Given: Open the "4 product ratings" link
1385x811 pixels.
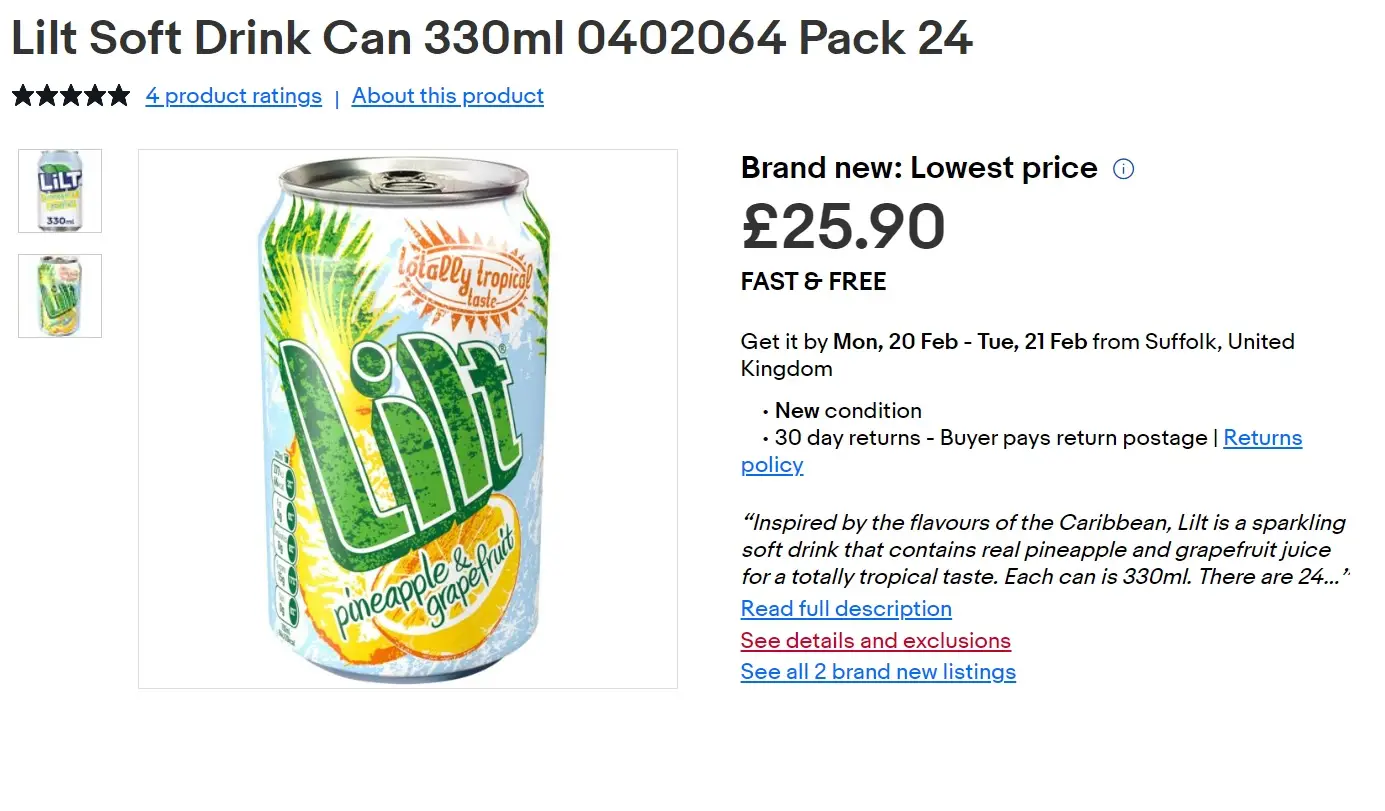Looking at the screenshot, I should click(x=233, y=95).
